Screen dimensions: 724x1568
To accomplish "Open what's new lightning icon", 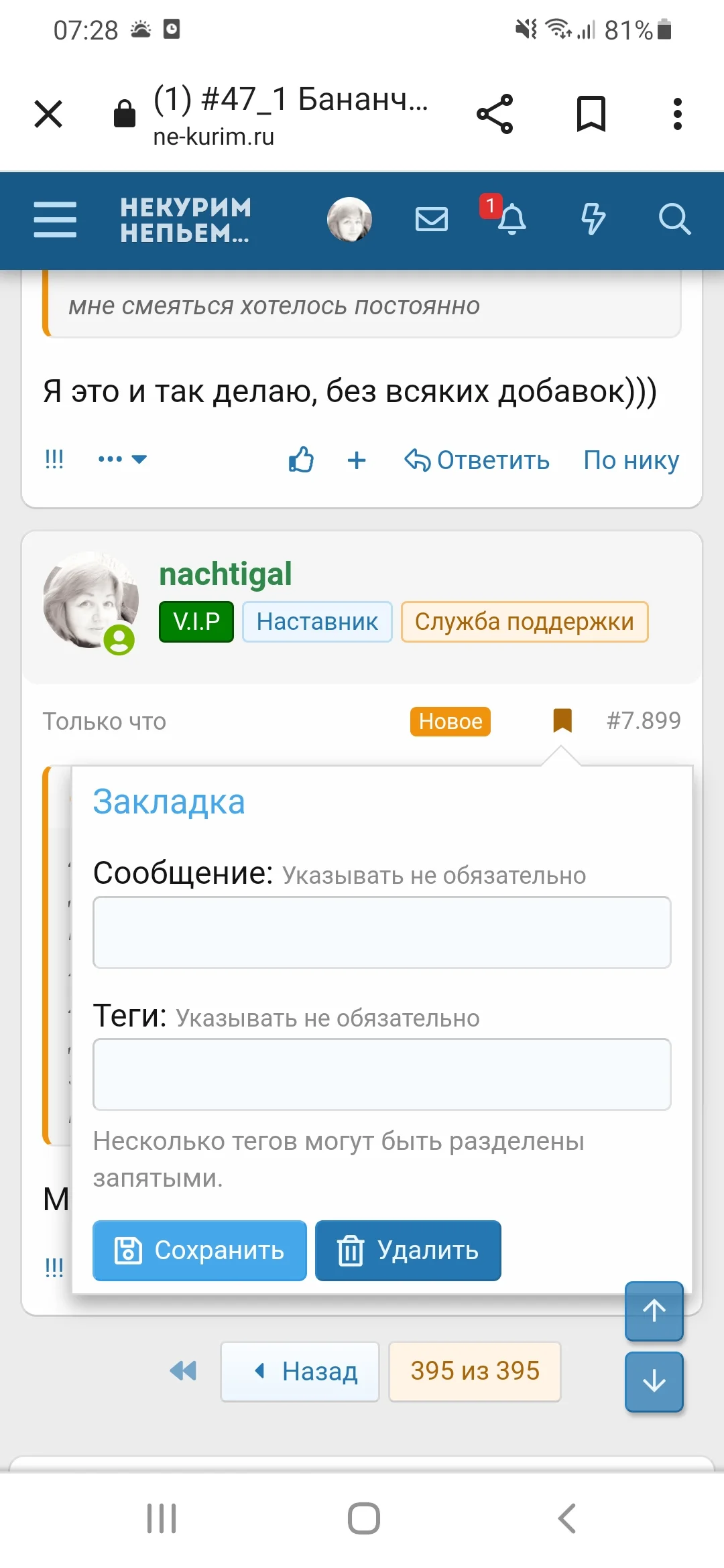I will pyautogui.click(x=593, y=219).
